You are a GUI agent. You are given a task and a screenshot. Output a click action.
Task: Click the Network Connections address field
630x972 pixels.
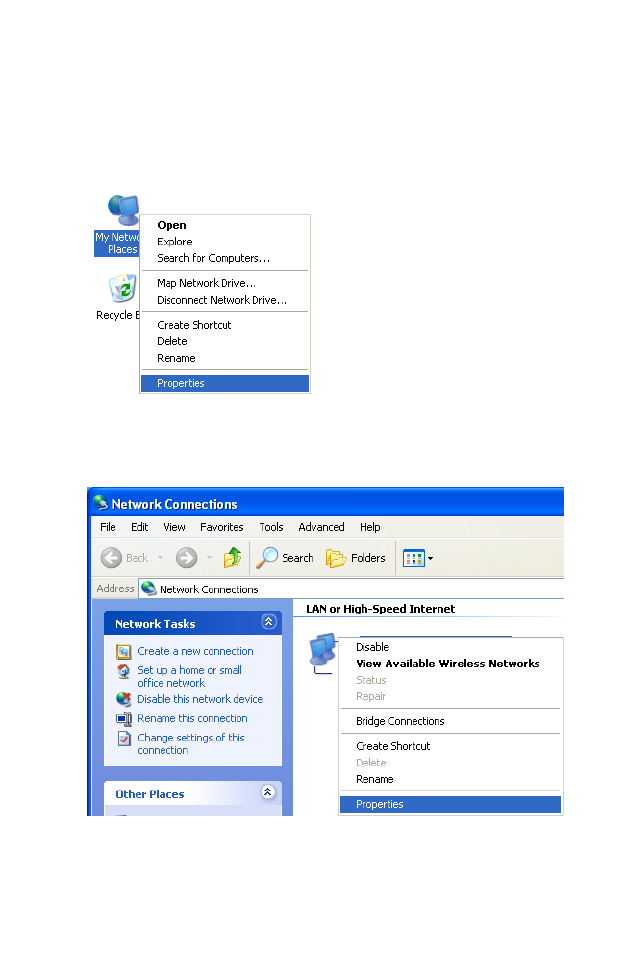tap(352, 589)
